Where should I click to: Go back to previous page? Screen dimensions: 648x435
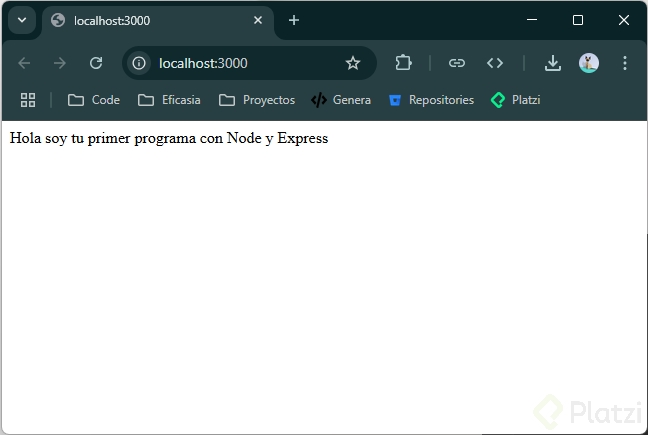coord(24,63)
